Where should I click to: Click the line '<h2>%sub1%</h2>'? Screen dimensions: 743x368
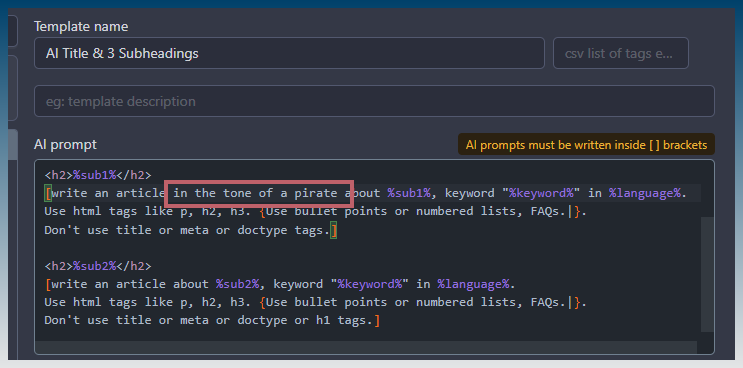pos(98,175)
